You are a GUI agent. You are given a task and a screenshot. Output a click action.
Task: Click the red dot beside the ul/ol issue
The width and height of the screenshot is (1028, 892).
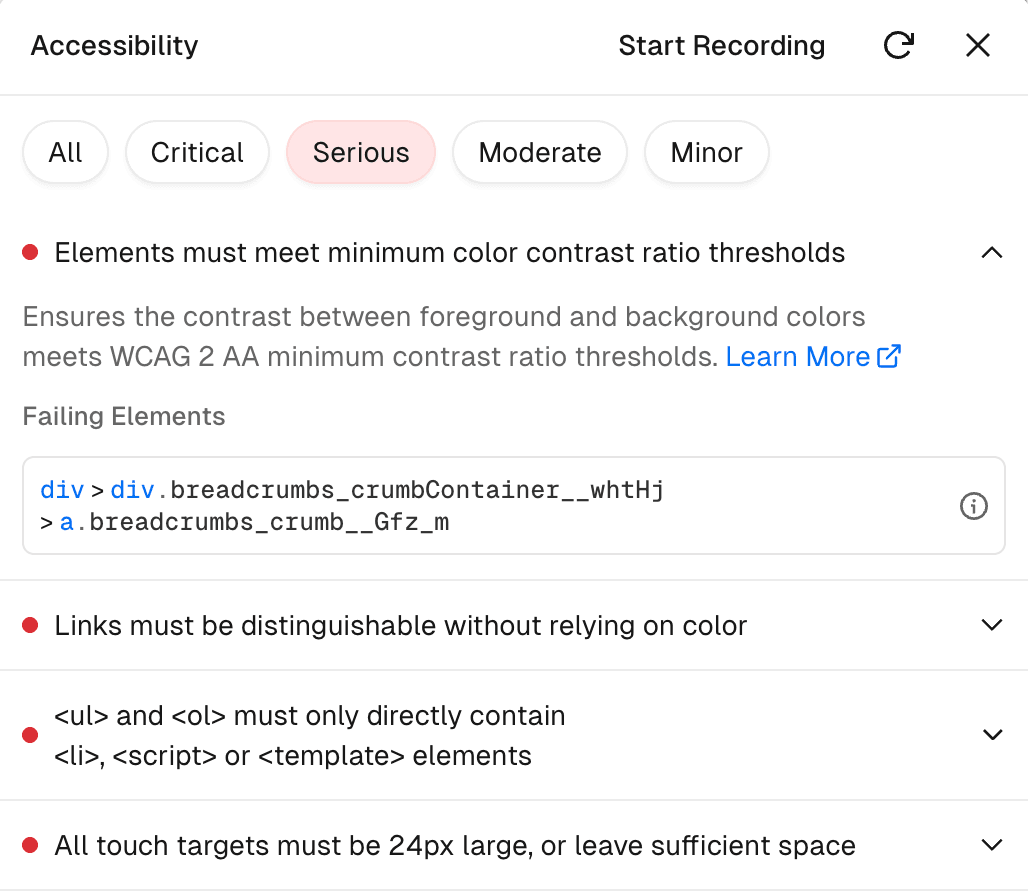click(x=29, y=734)
